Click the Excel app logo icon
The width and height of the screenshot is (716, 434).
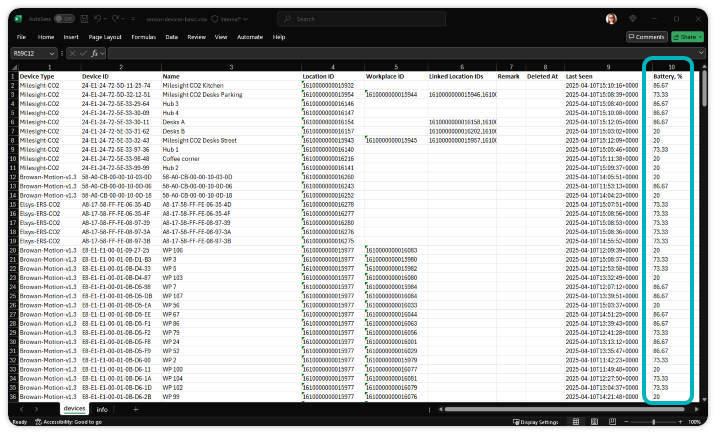tap(18, 19)
